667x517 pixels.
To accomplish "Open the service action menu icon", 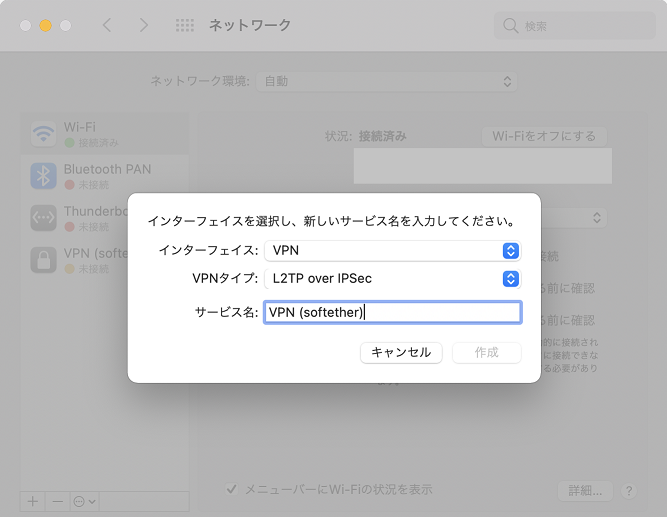I will tap(84, 502).
